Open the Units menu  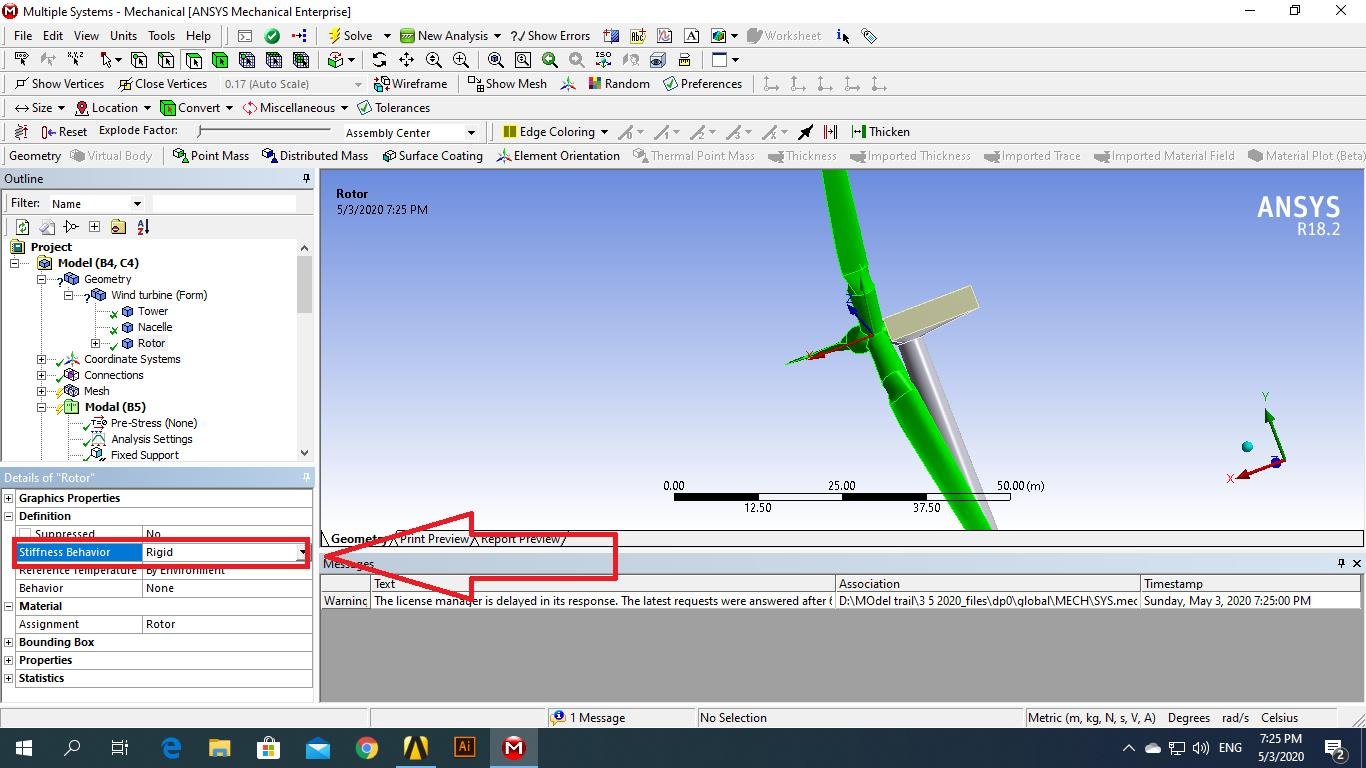click(x=123, y=36)
